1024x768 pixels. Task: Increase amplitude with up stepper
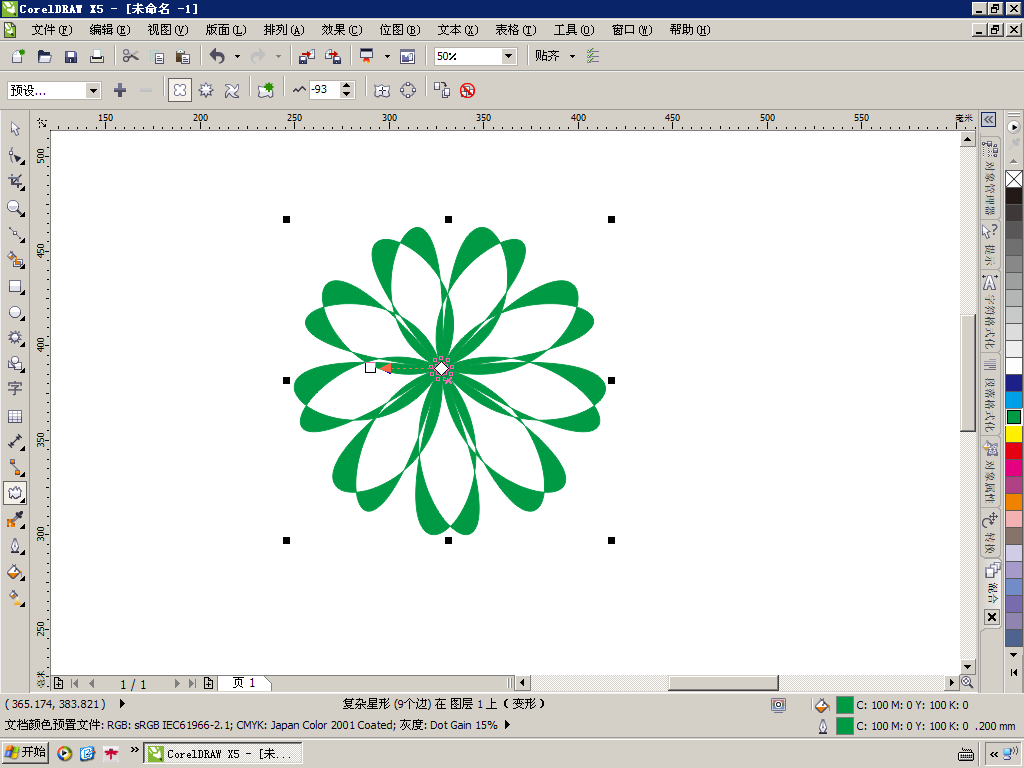tap(347, 86)
